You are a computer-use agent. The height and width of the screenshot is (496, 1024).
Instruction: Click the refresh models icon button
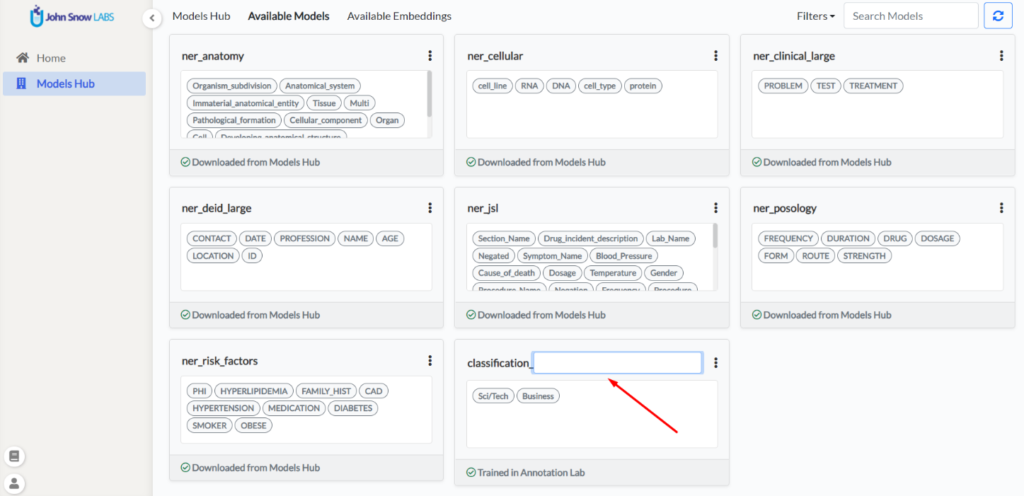[x=998, y=16]
